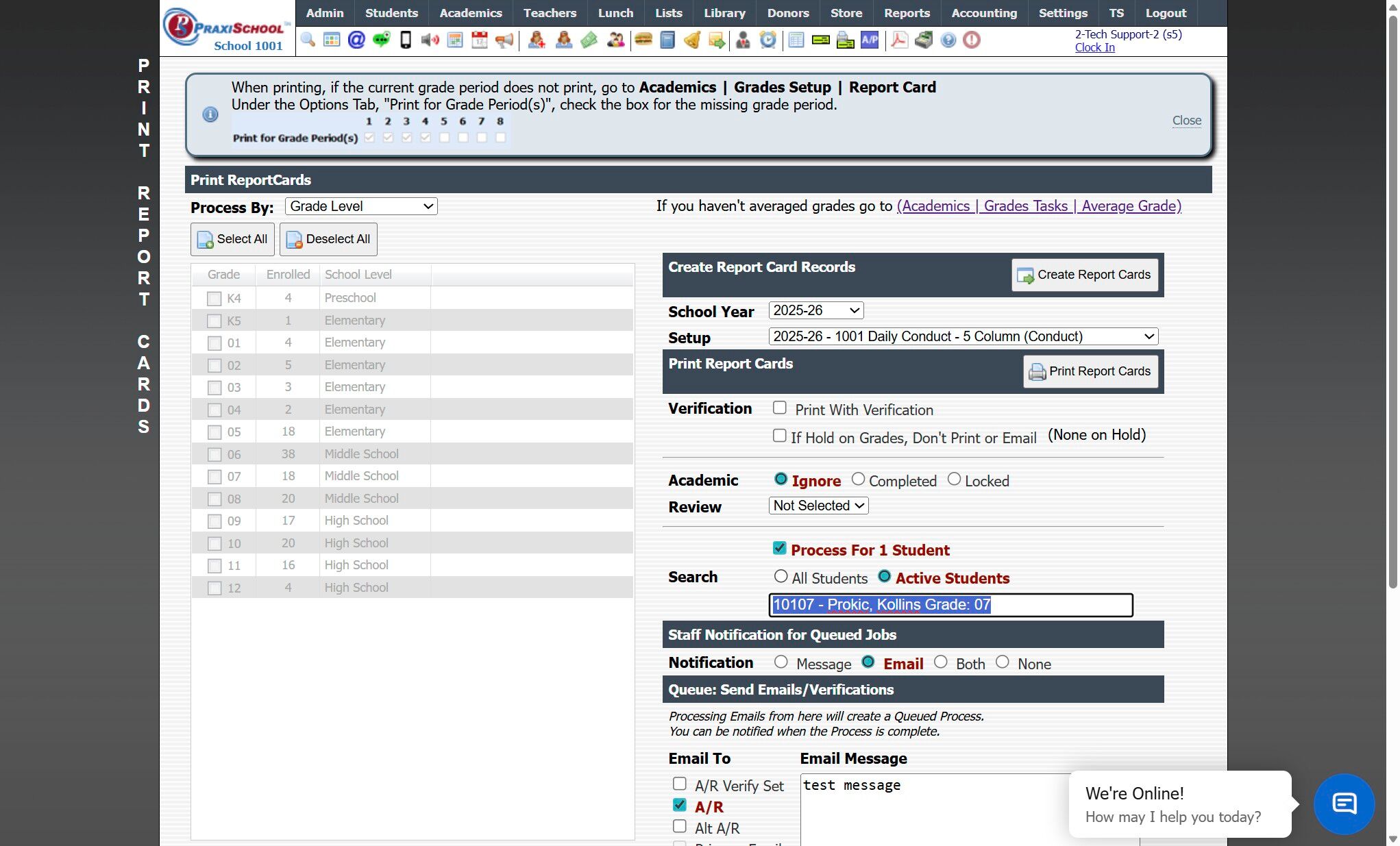The height and width of the screenshot is (846, 1400).
Task: Open the Accounting menu
Action: pyautogui.click(x=984, y=13)
